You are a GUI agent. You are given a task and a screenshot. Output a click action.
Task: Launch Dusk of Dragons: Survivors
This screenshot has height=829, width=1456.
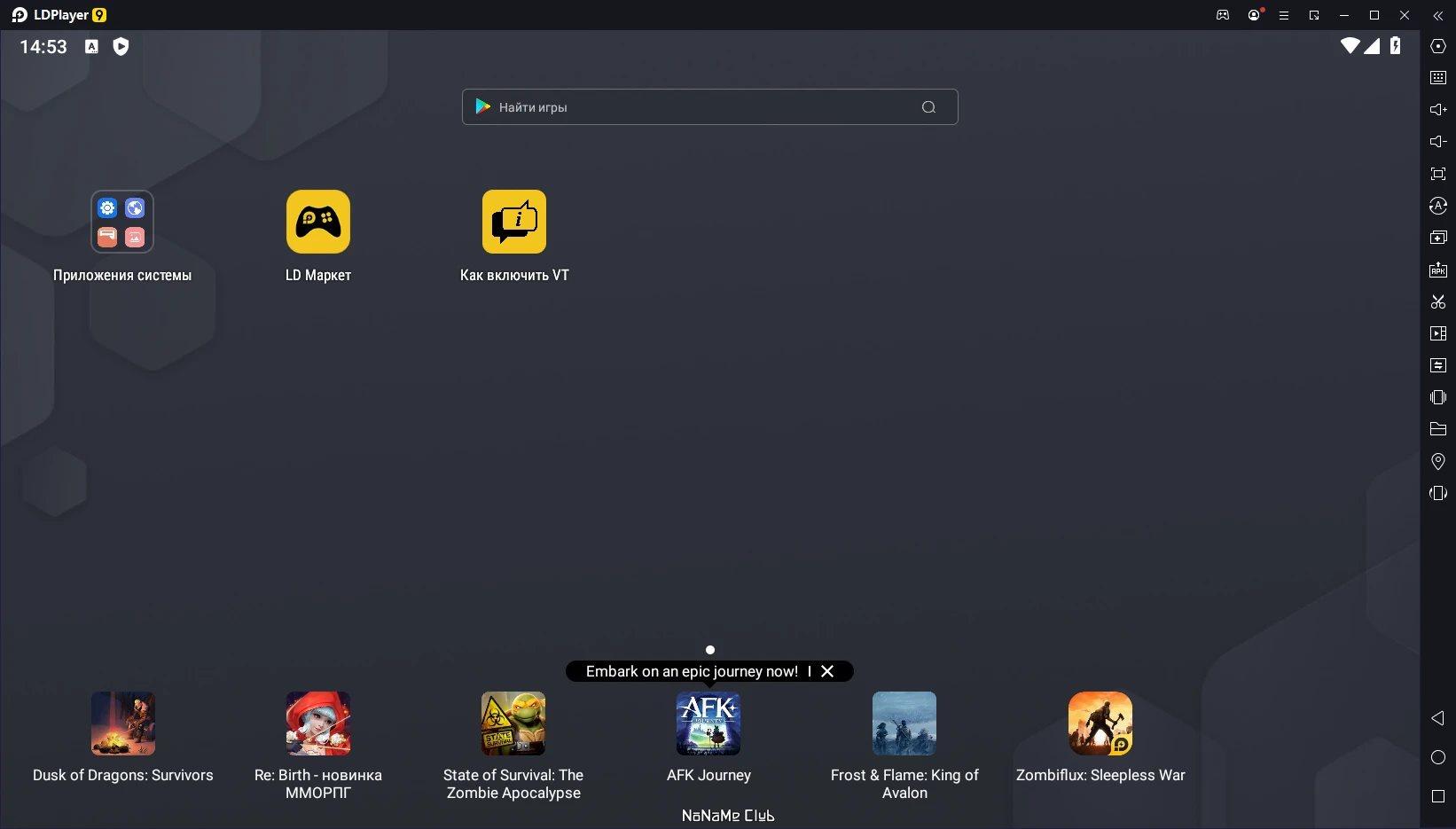(123, 723)
